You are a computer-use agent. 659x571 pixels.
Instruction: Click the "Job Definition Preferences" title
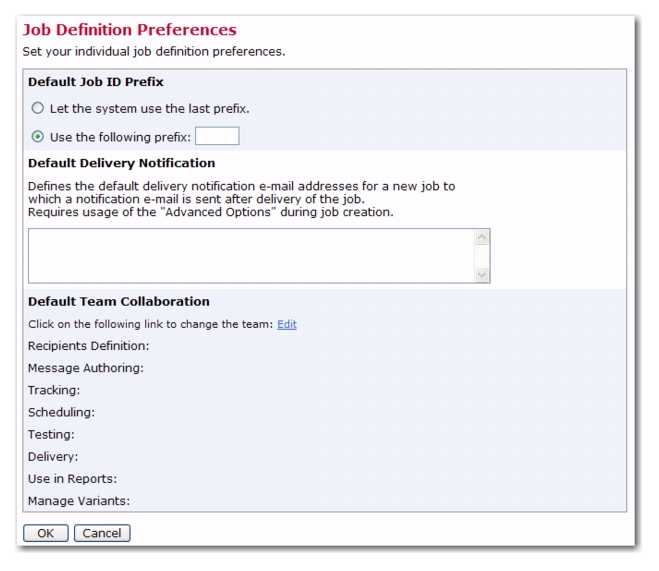(x=129, y=30)
